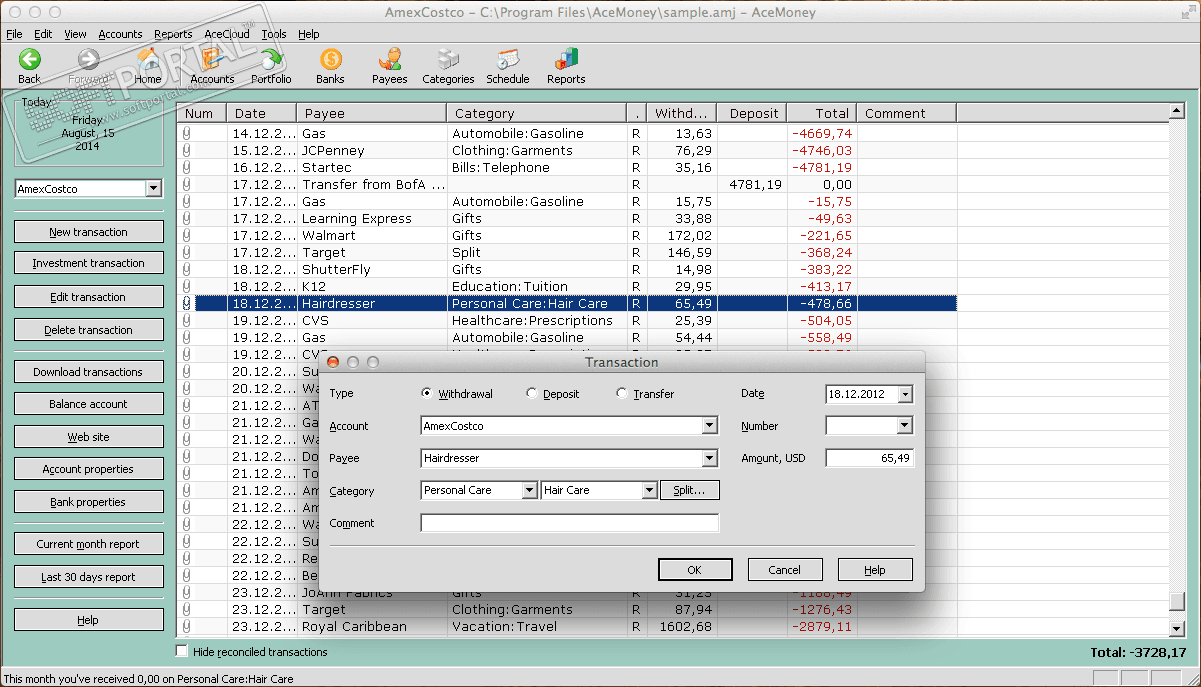Click Bank properties button

89,502
